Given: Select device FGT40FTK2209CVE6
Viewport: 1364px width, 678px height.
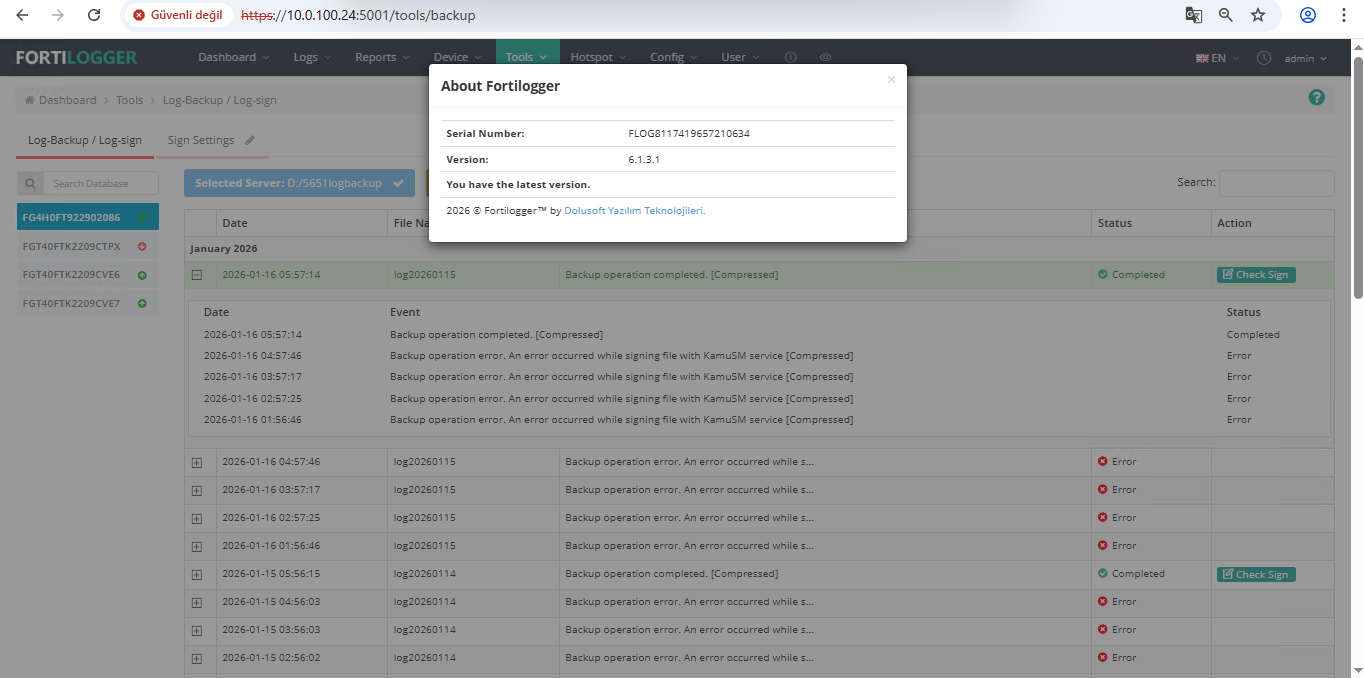Looking at the screenshot, I should click(x=88, y=274).
